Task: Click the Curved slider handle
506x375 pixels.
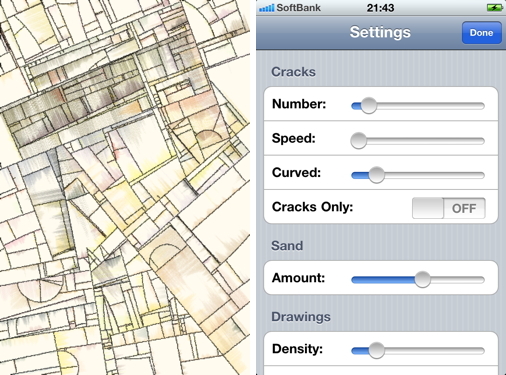Action: pos(377,175)
